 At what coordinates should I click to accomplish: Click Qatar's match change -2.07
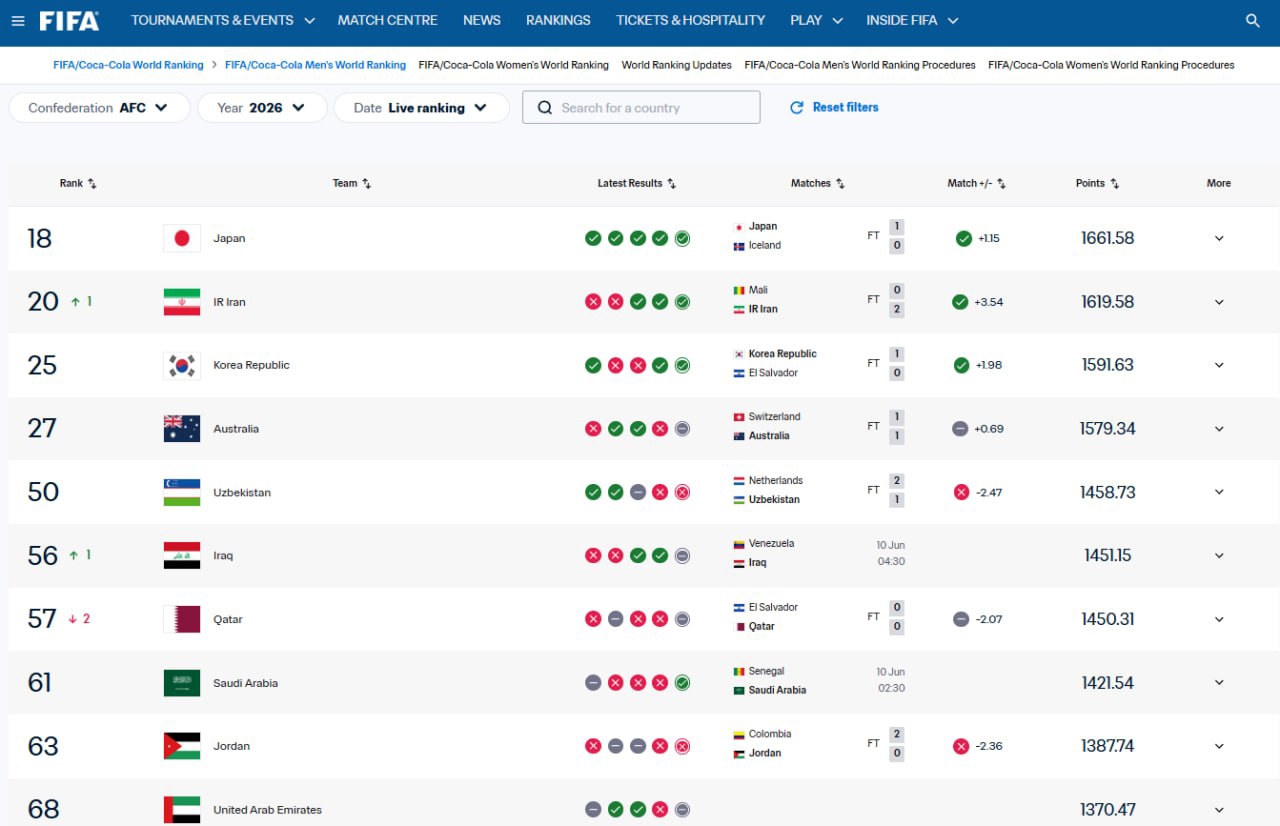point(988,620)
